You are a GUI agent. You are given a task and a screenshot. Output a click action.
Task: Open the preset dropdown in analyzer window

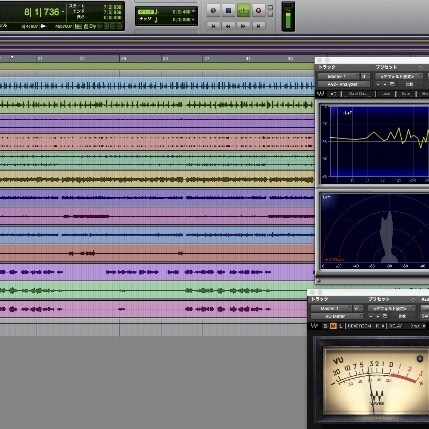(399, 76)
